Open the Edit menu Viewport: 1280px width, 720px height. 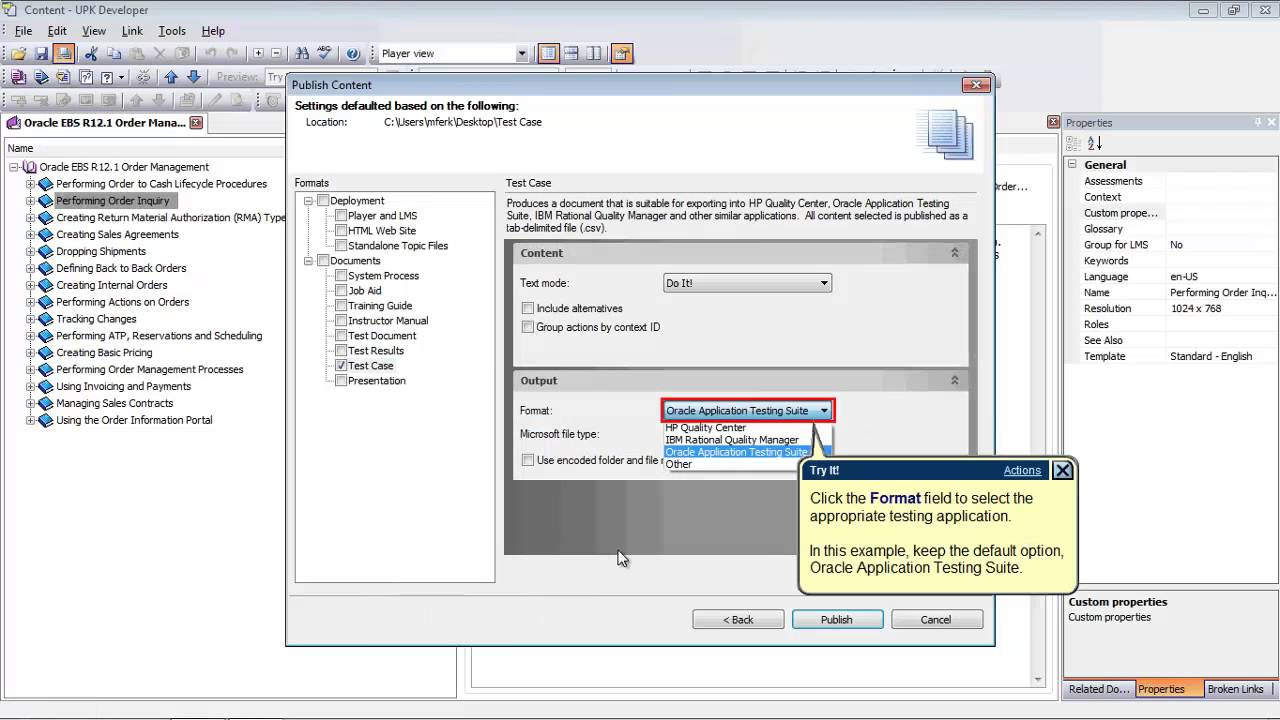(57, 31)
